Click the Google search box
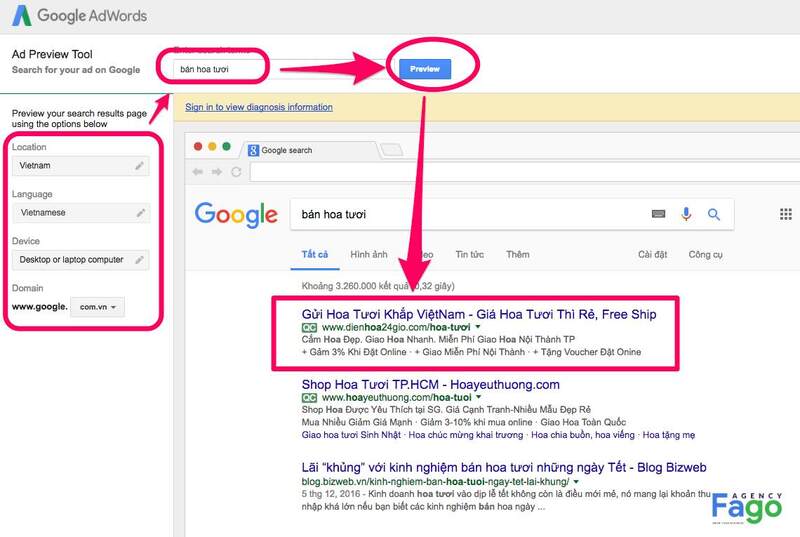Viewport: 800px width, 537px height. tap(512, 214)
